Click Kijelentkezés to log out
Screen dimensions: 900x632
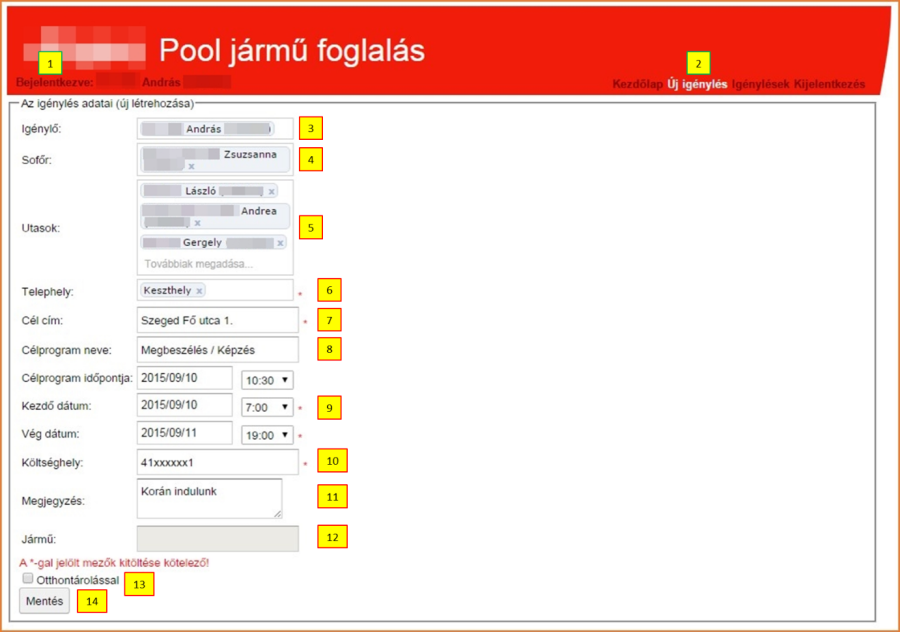click(829, 85)
